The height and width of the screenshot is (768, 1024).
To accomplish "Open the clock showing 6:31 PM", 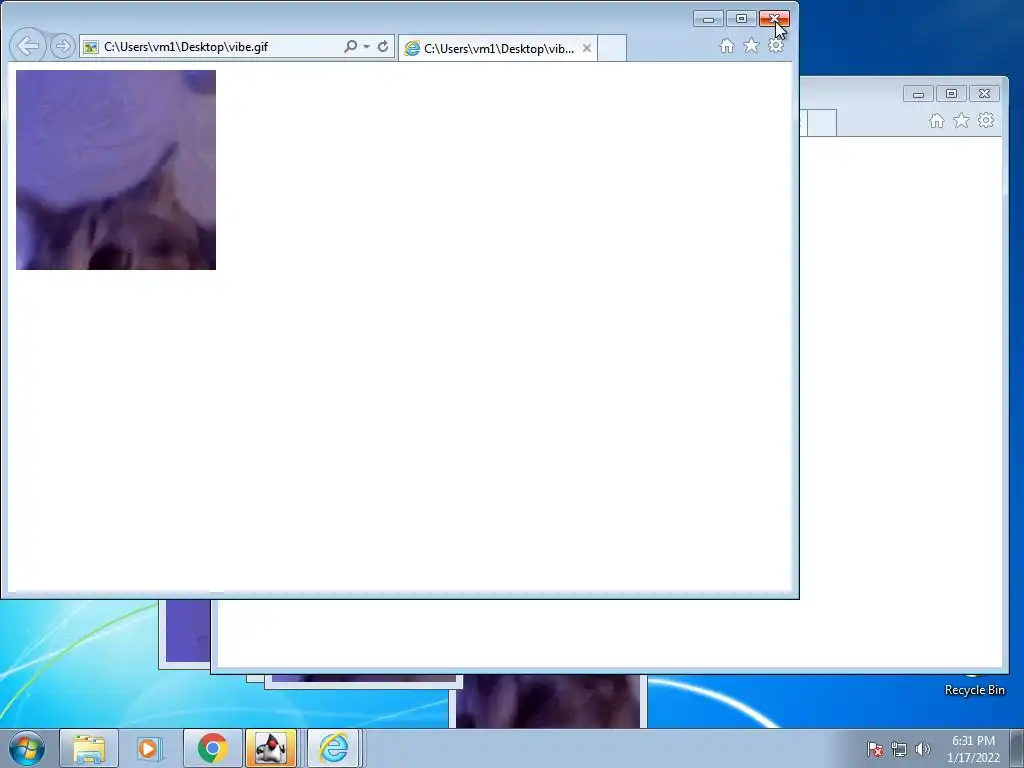I will click(973, 749).
